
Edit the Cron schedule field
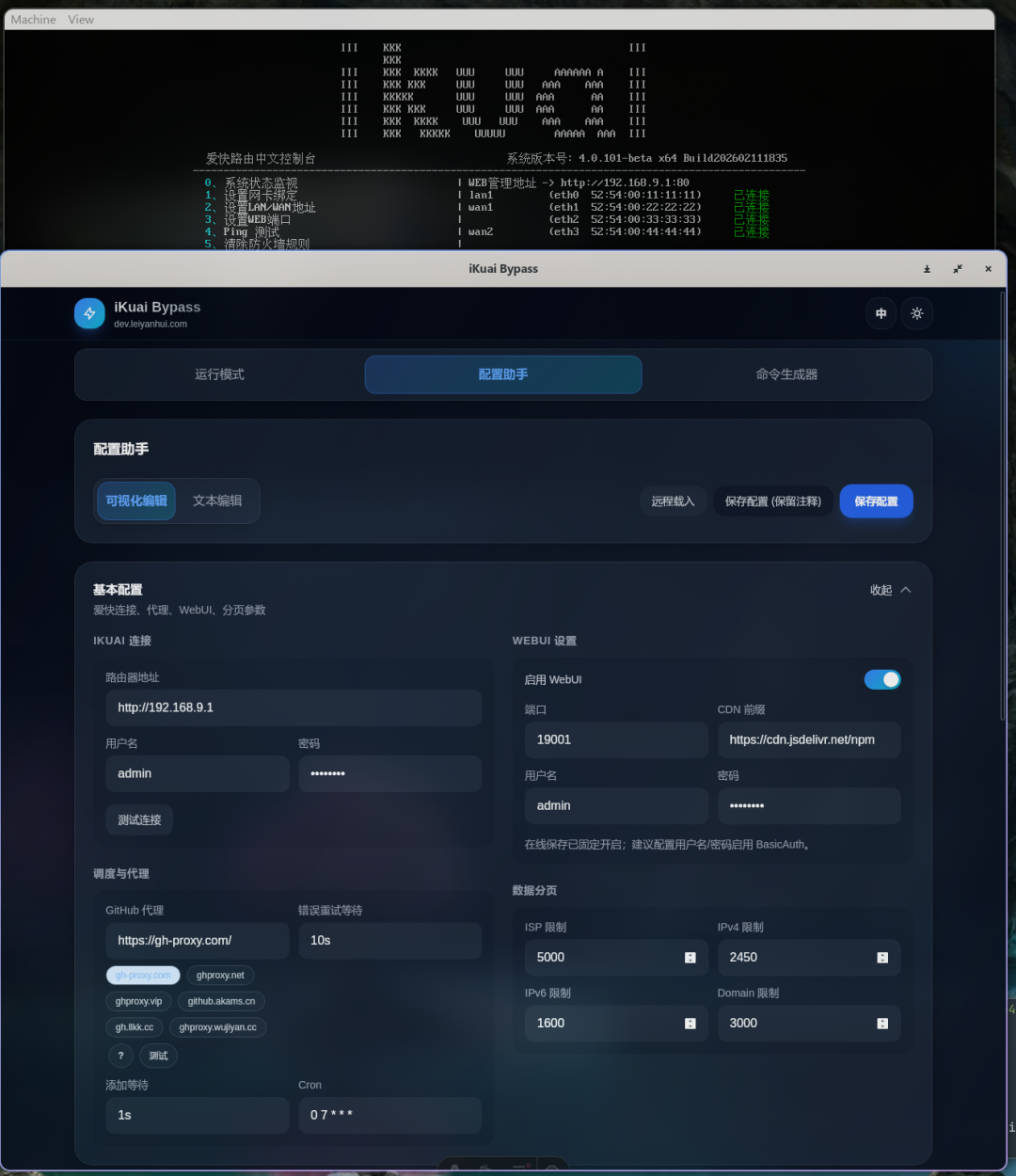point(390,1115)
